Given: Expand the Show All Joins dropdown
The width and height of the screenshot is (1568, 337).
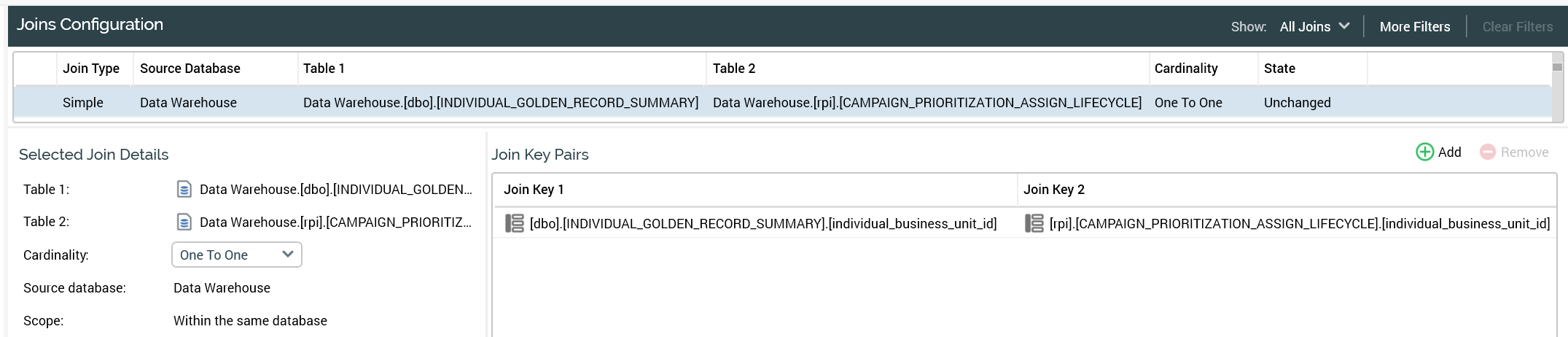Looking at the screenshot, I should [x=1314, y=27].
